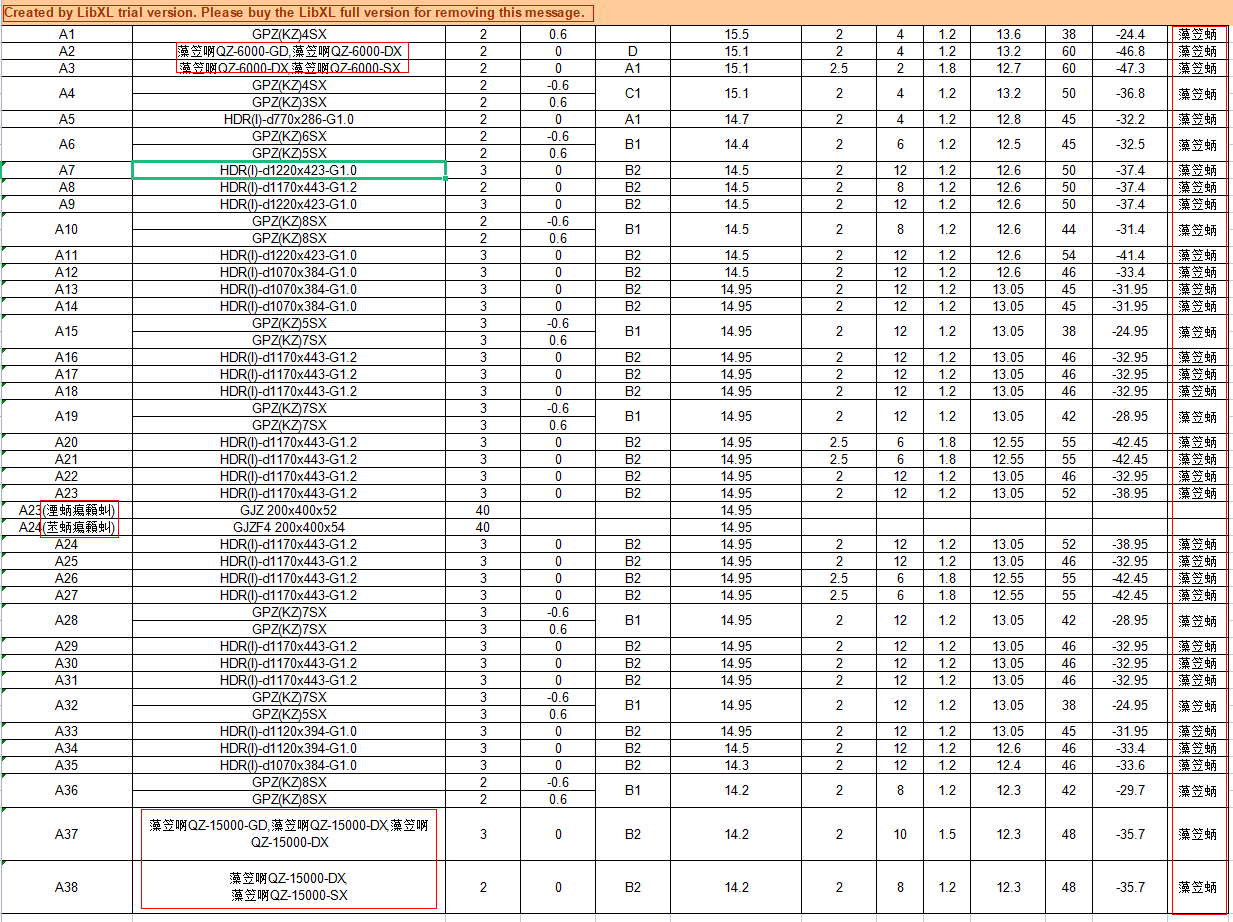Click the cell showing -47.3
Screen dimensions: 1233x922
point(1131,68)
